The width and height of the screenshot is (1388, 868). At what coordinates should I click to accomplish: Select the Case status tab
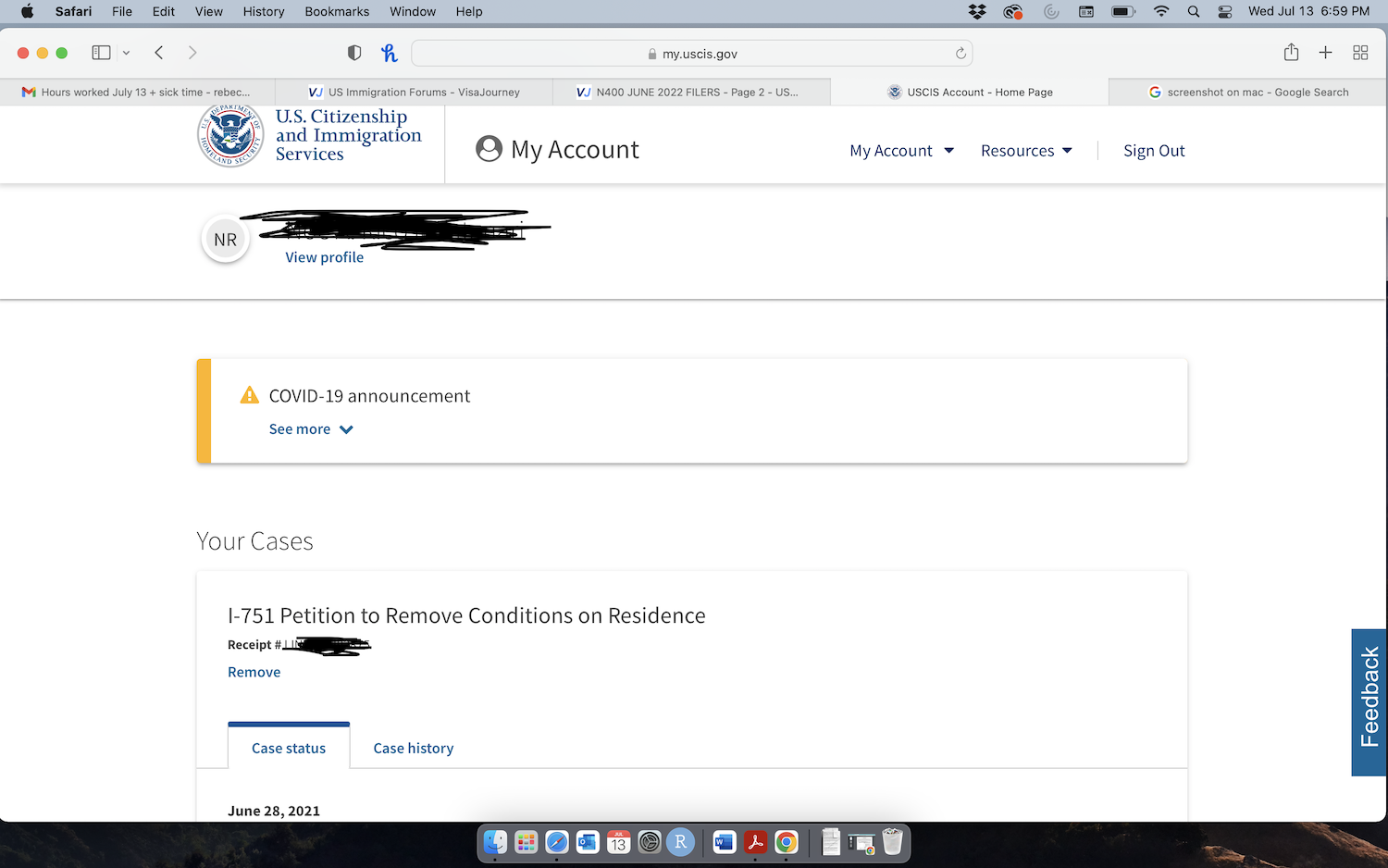pos(289,747)
